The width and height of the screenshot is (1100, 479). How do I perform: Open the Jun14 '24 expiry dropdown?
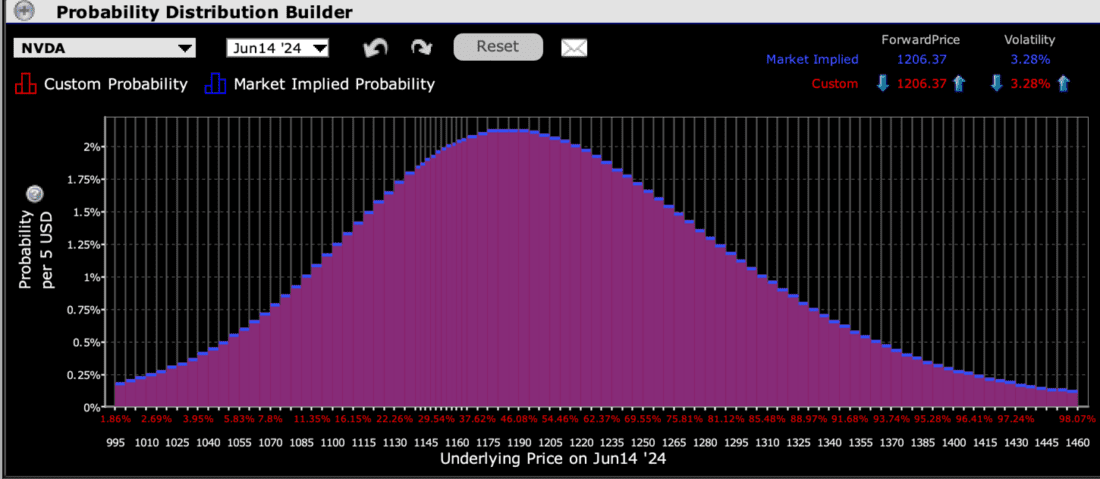pyautogui.click(x=278, y=48)
